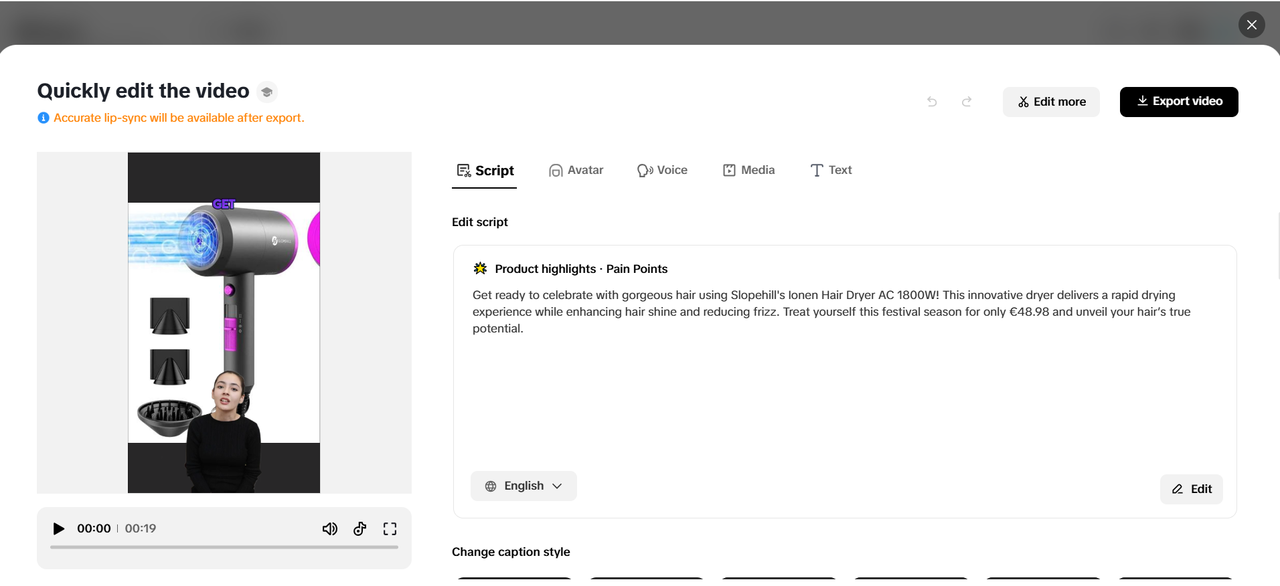
Task: Open the English language dropdown
Action: click(523, 485)
